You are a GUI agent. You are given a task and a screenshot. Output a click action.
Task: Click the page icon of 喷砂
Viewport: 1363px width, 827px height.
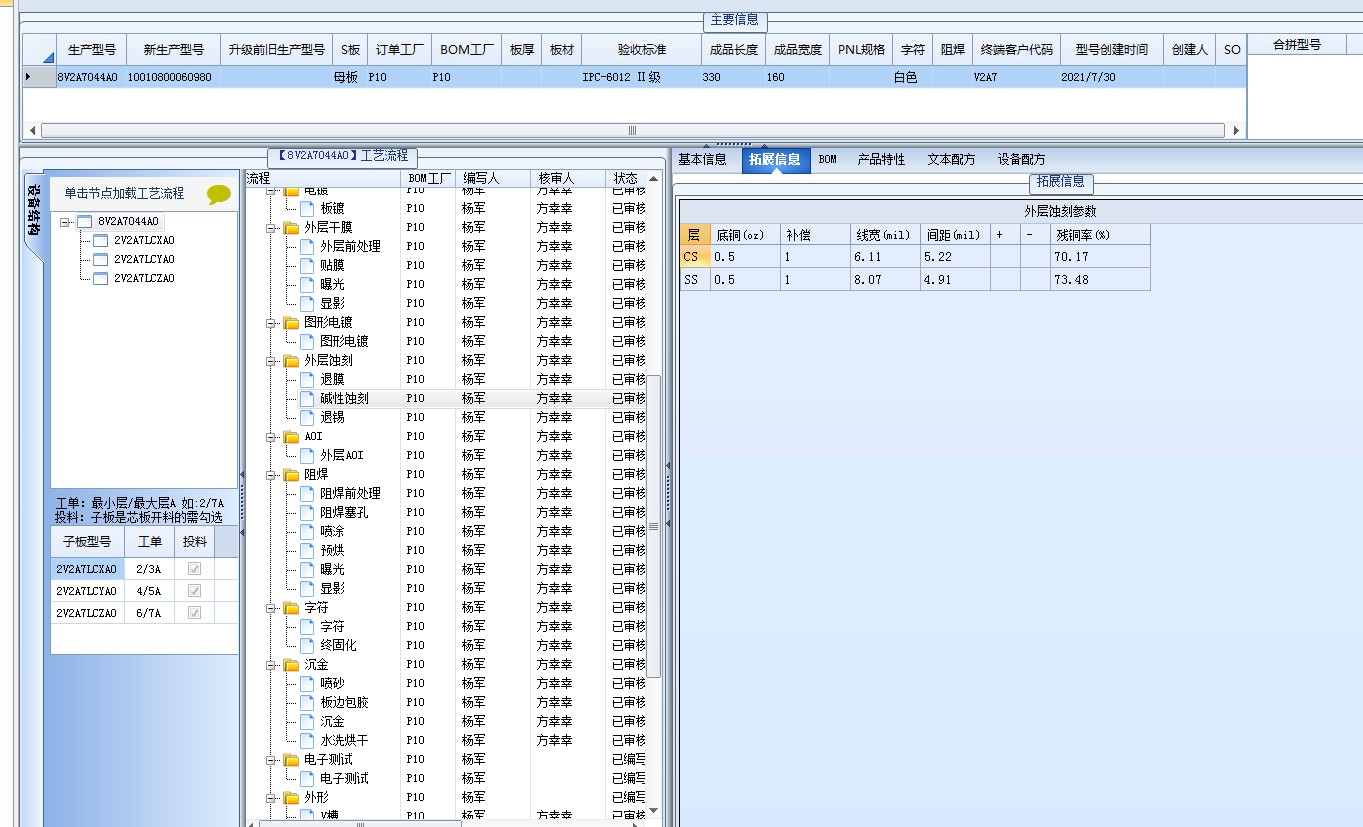(x=307, y=683)
